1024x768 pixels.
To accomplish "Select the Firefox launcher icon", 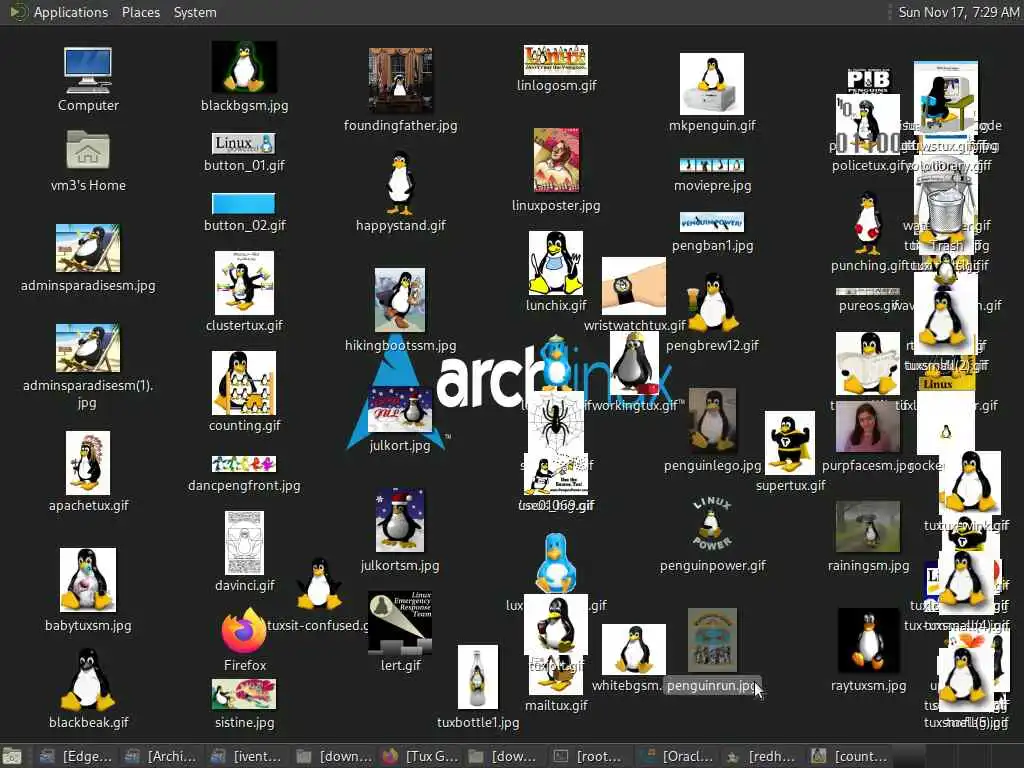I will [x=244, y=630].
